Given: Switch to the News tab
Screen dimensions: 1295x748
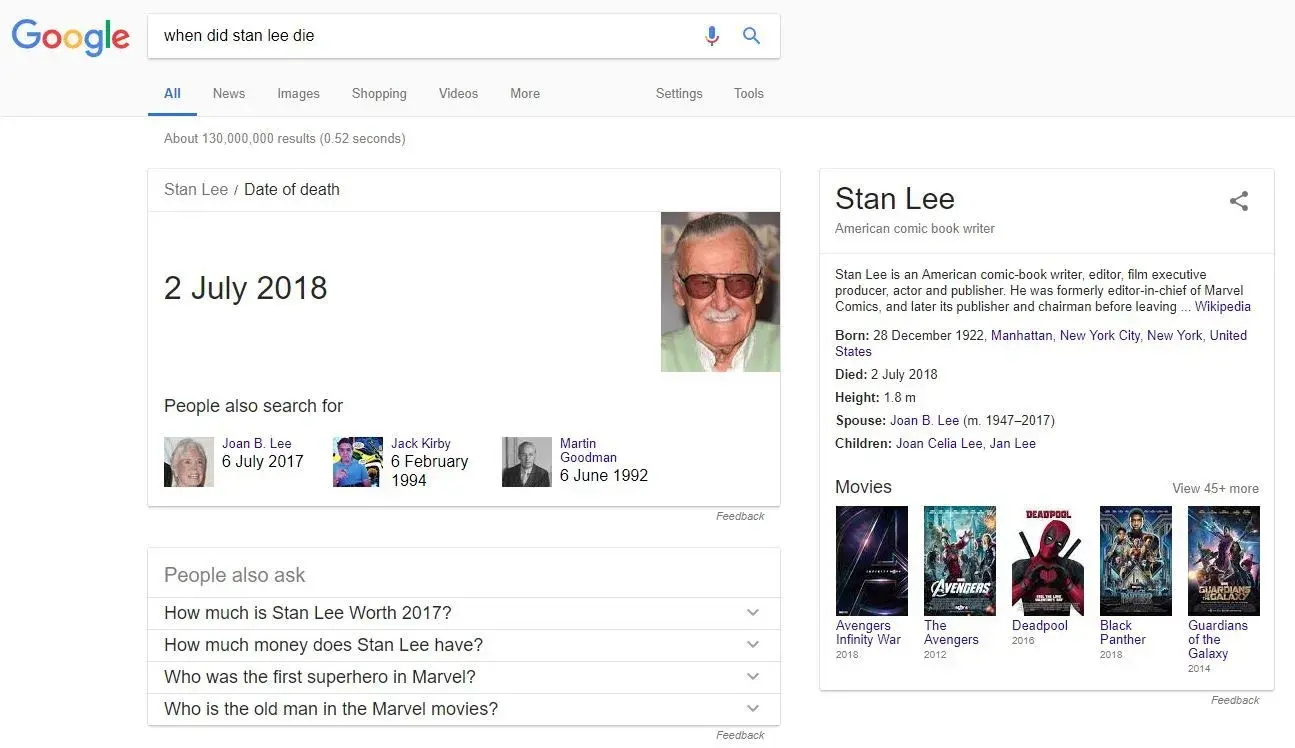Looking at the screenshot, I should click(228, 93).
